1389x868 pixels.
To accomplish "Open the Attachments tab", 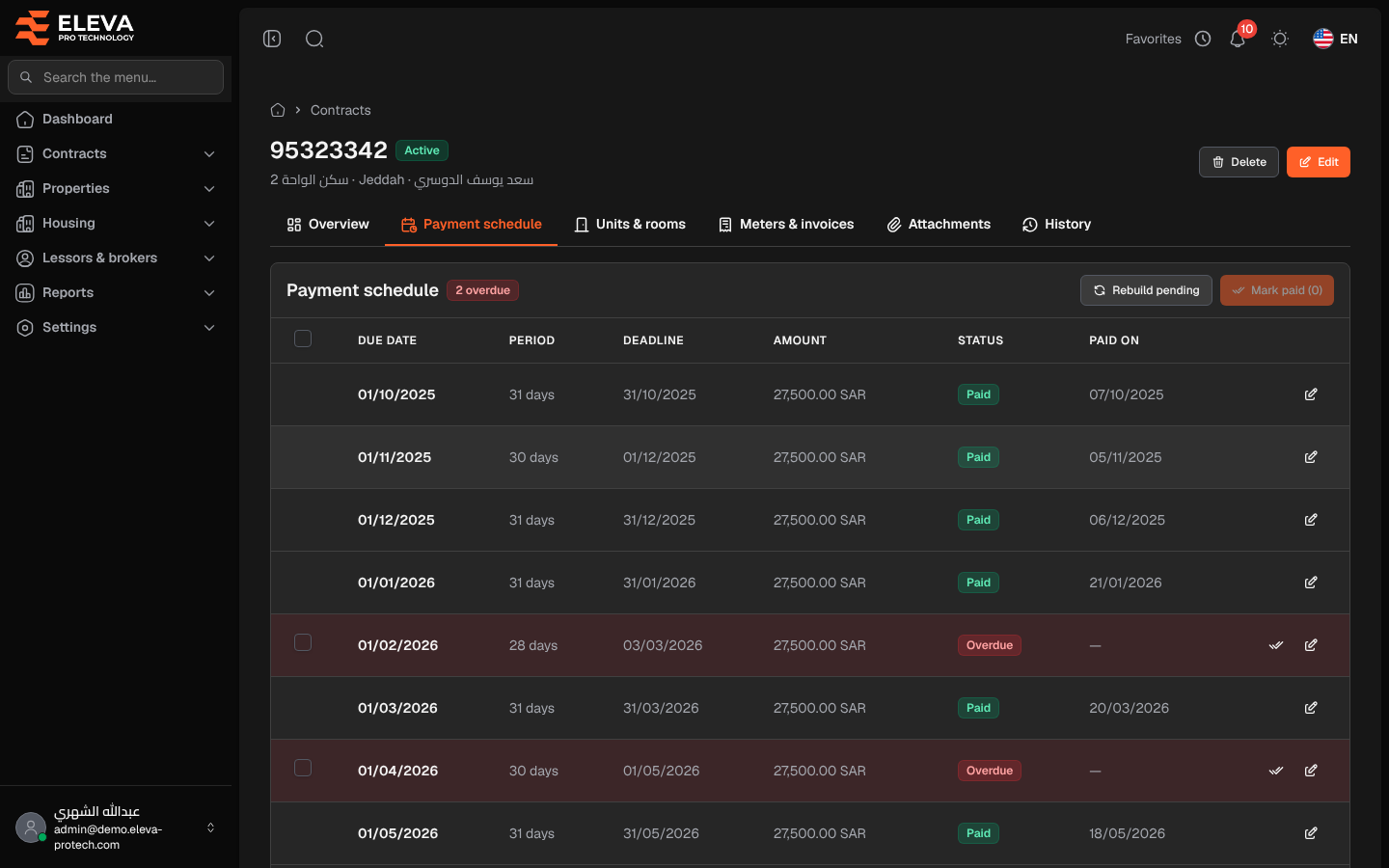I will (939, 224).
